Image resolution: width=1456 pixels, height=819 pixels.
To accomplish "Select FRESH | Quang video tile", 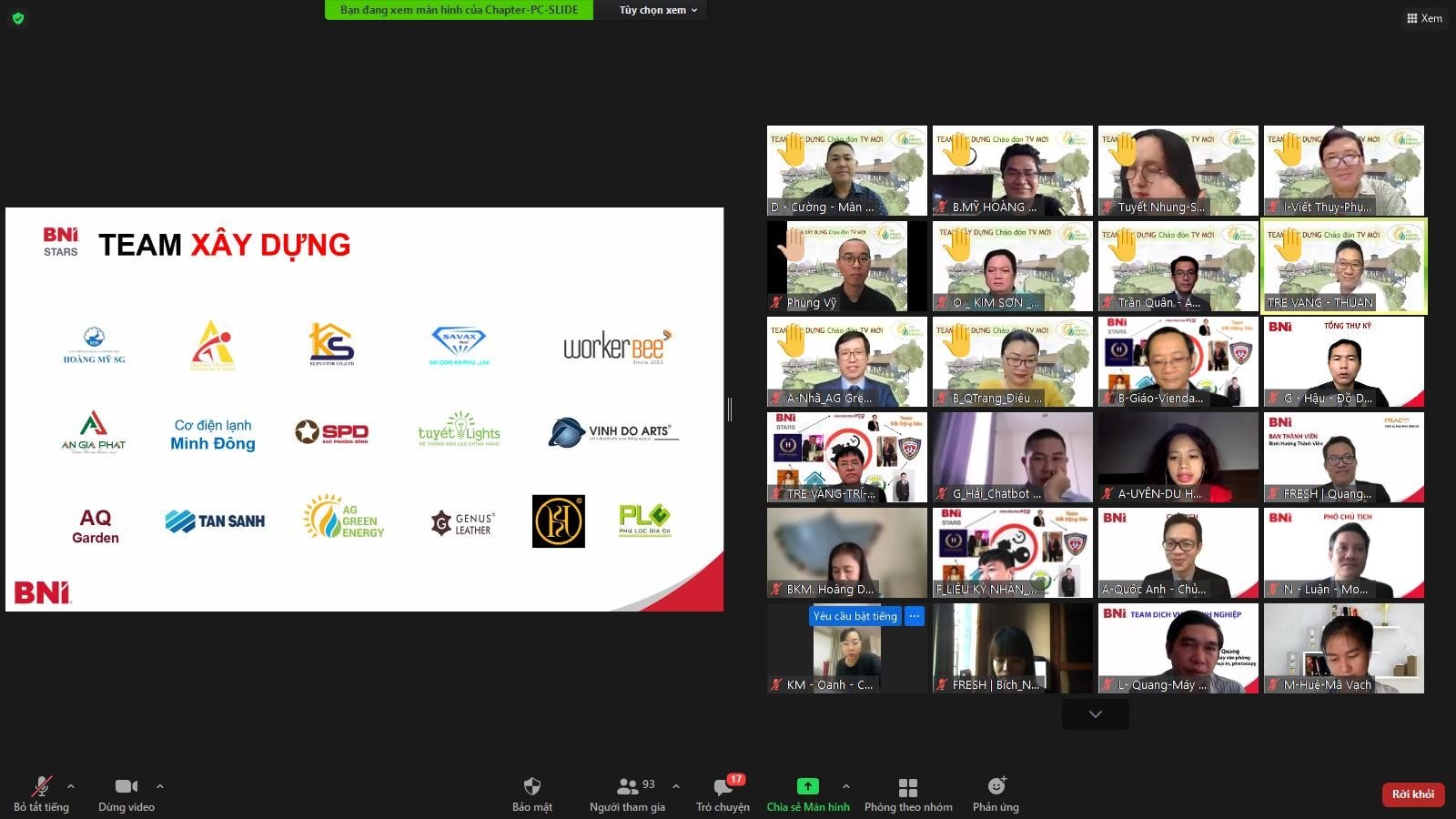I will coord(1344,457).
